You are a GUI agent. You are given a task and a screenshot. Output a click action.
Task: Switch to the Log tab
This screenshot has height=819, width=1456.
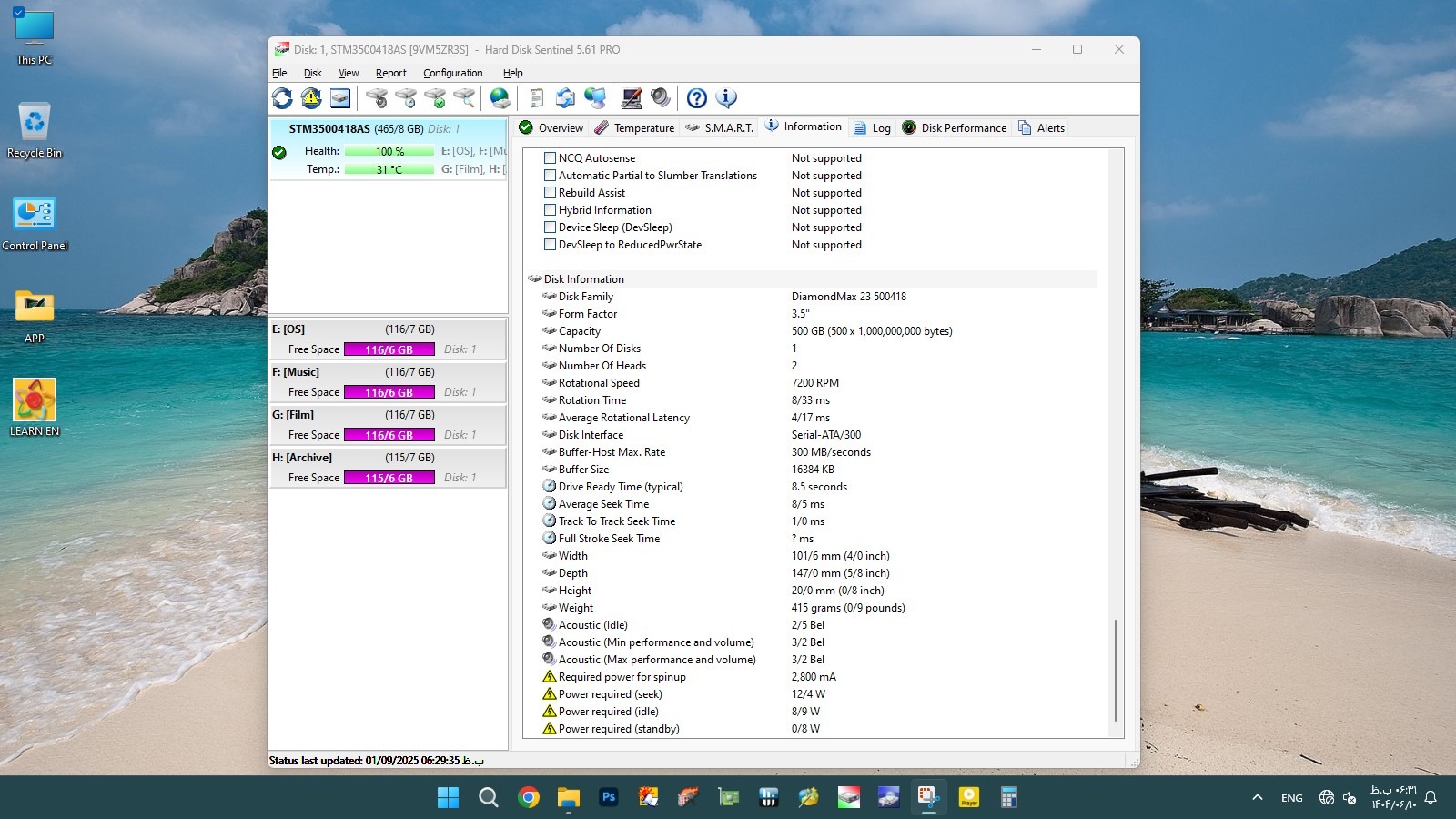point(872,128)
